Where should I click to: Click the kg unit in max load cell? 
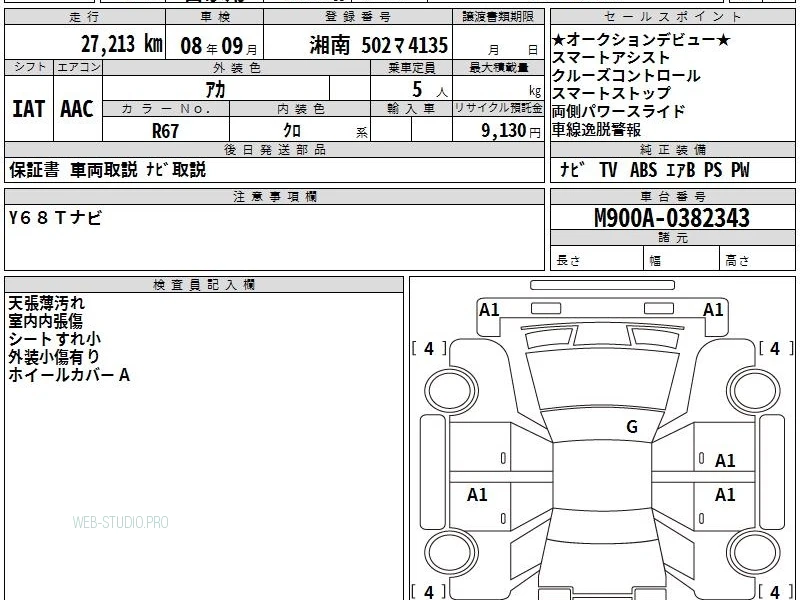pos(535,91)
